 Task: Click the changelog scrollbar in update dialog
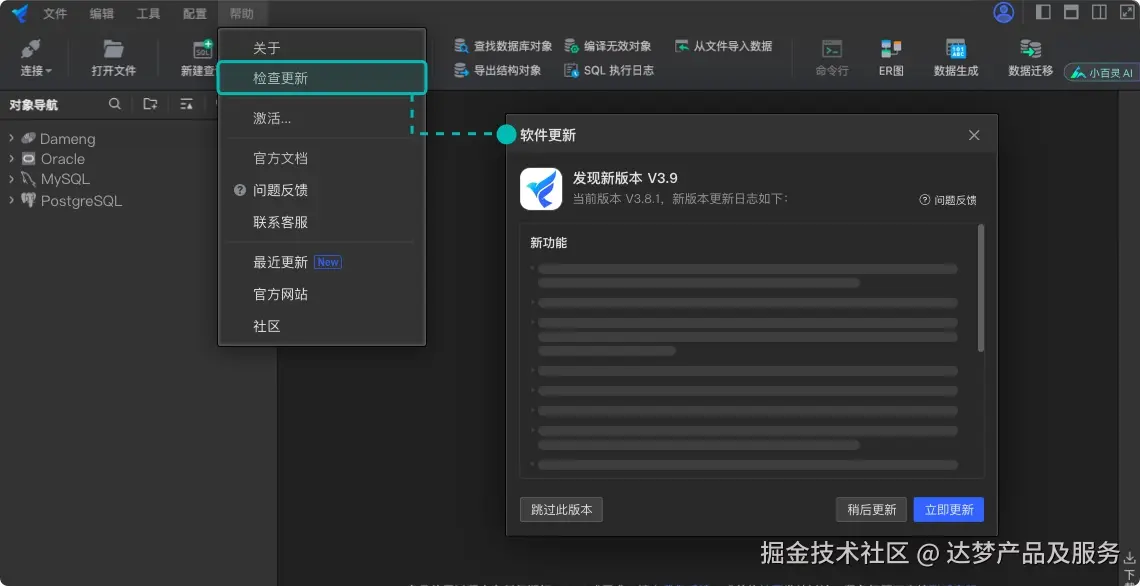[981, 288]
